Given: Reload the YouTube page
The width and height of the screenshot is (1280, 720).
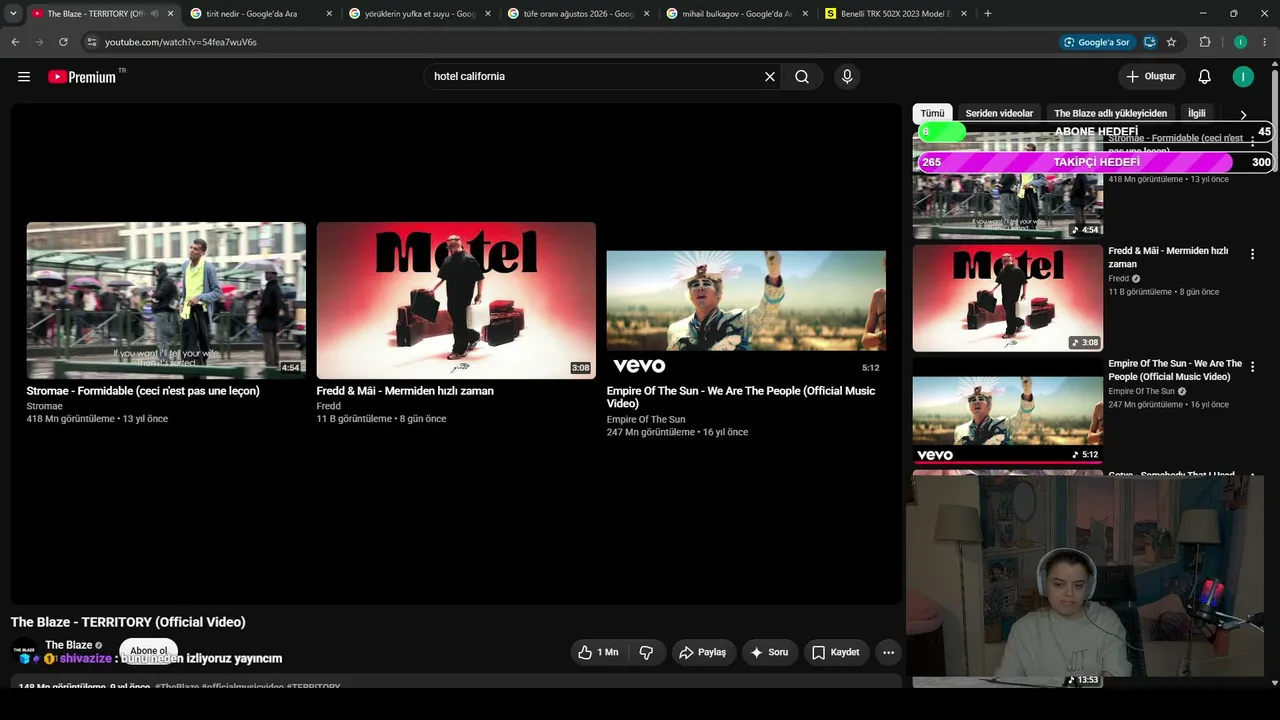Looking at the screenshot, I should coord(63,42).
